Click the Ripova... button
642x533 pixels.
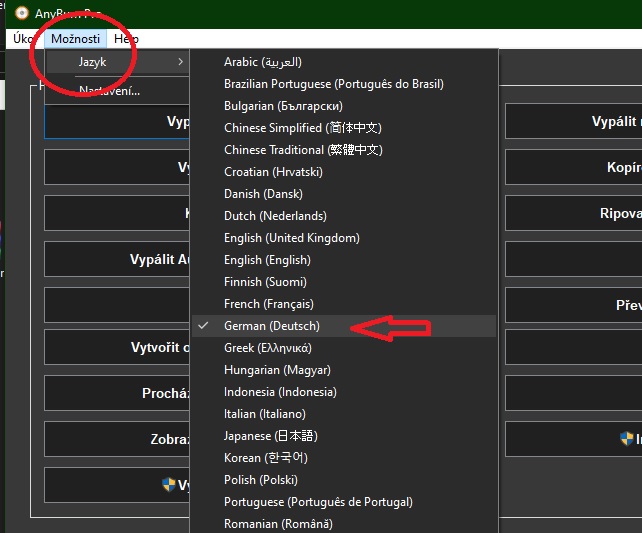(x=619, y=214)
